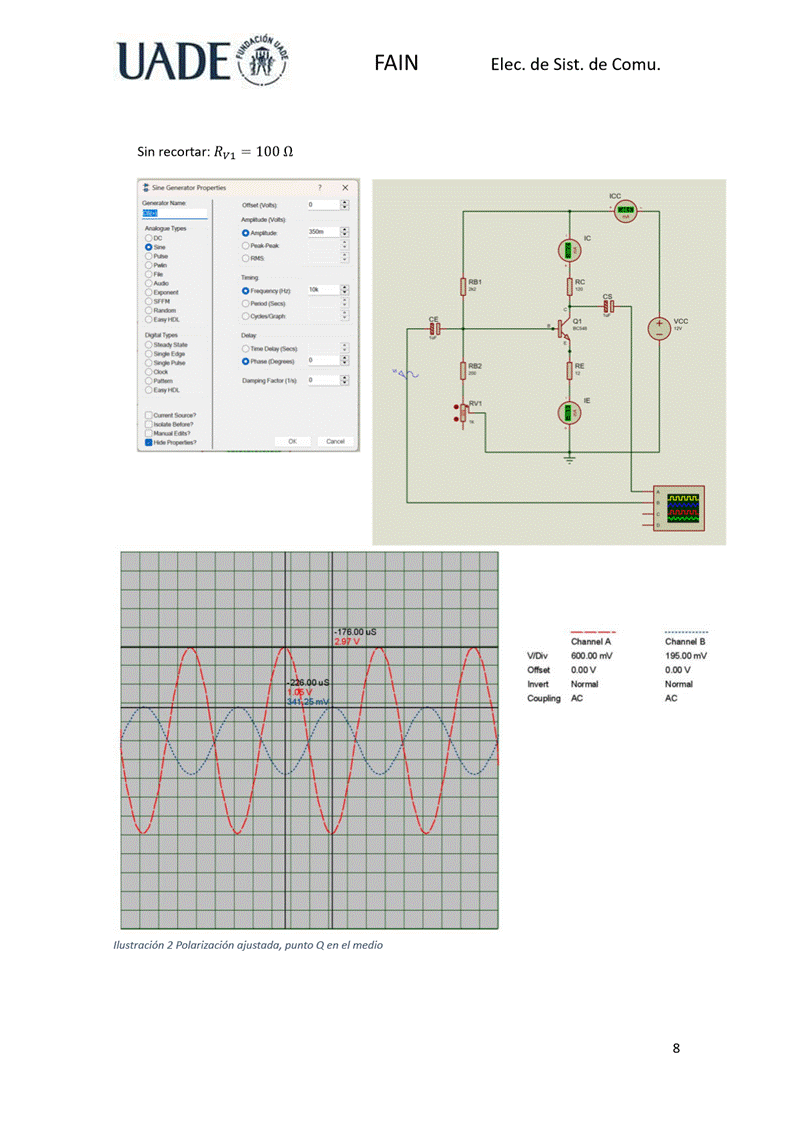Choose the Peak-Peak amplitude option
The height and width of the screenshot is (1122, 793).
tap(245, 245)
